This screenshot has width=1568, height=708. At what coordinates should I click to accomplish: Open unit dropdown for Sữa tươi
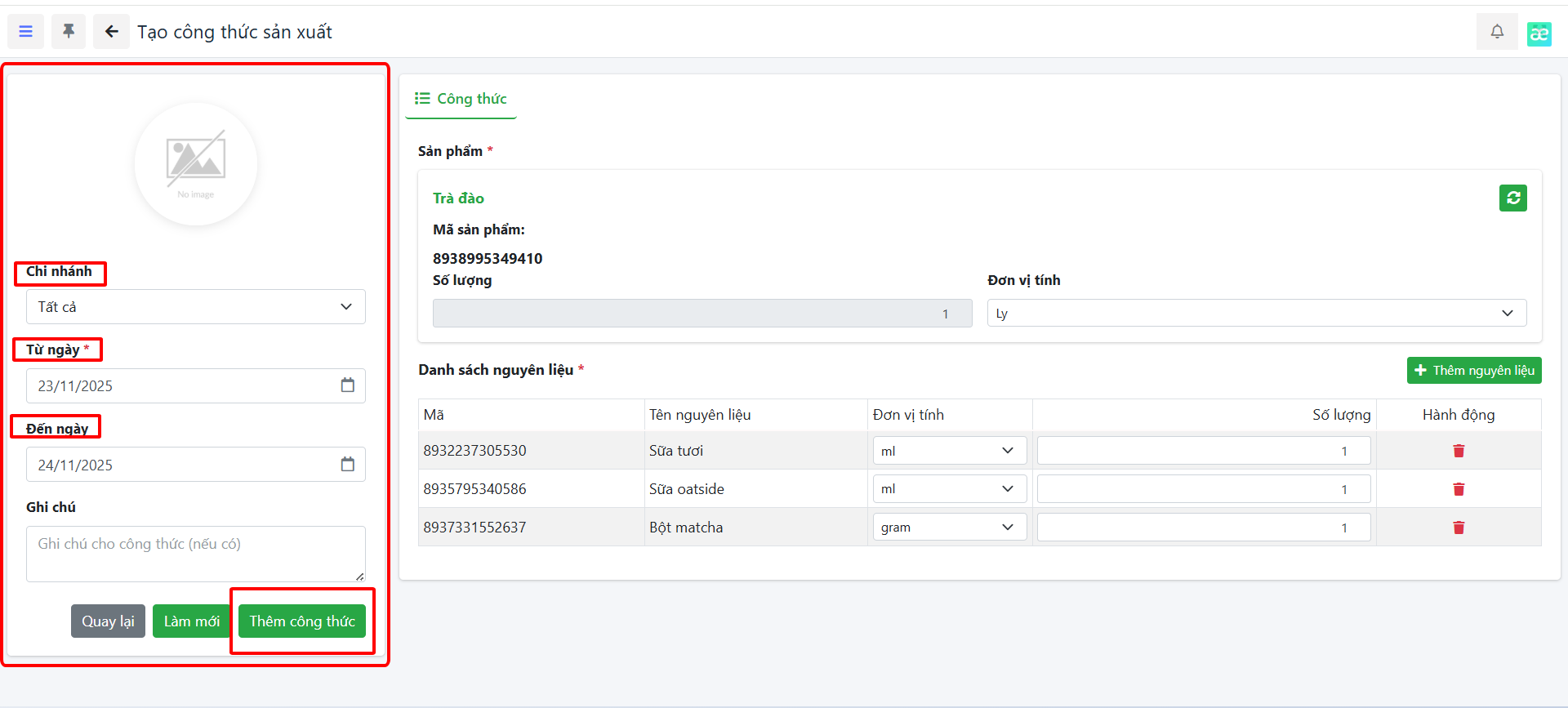tap(947, 451)
